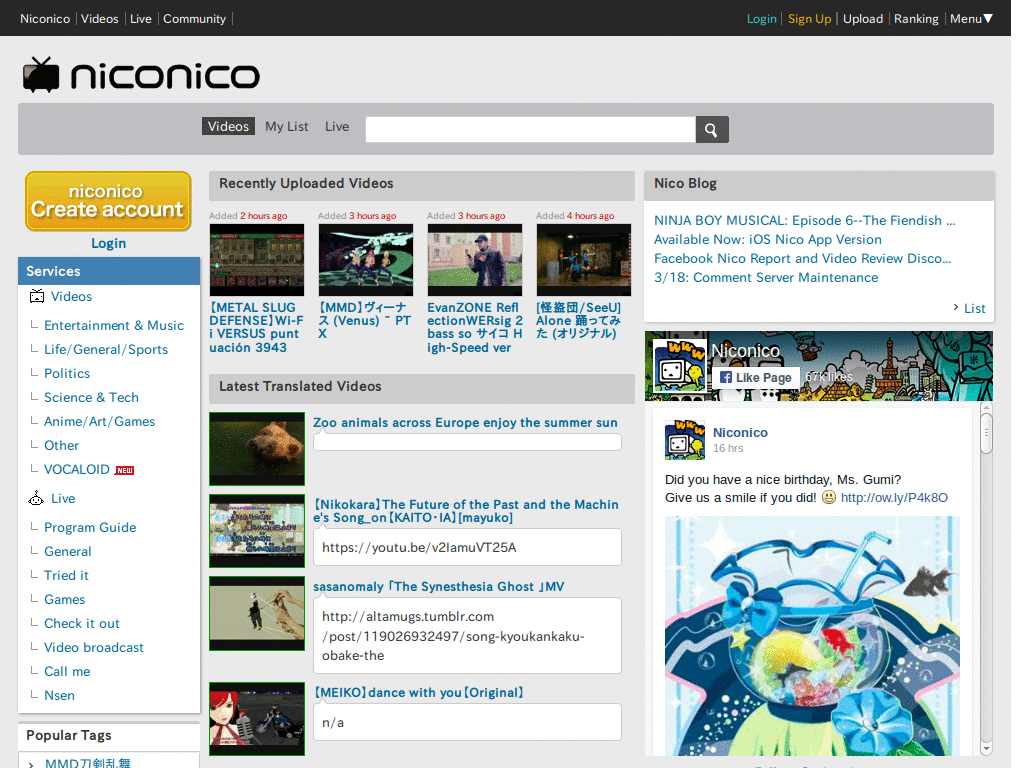Open the Live Games category

pyautogui.click(x=65, y=600)
